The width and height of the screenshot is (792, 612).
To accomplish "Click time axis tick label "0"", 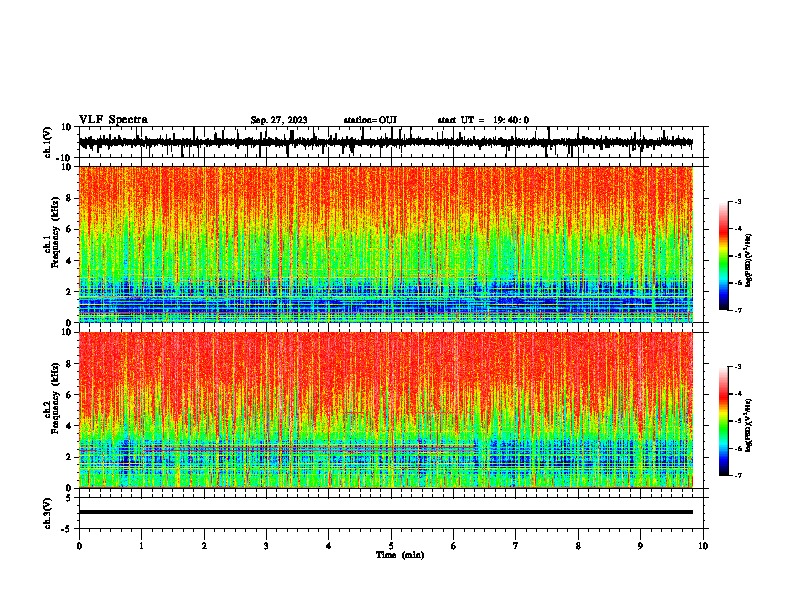I will [x=79, y=546].
